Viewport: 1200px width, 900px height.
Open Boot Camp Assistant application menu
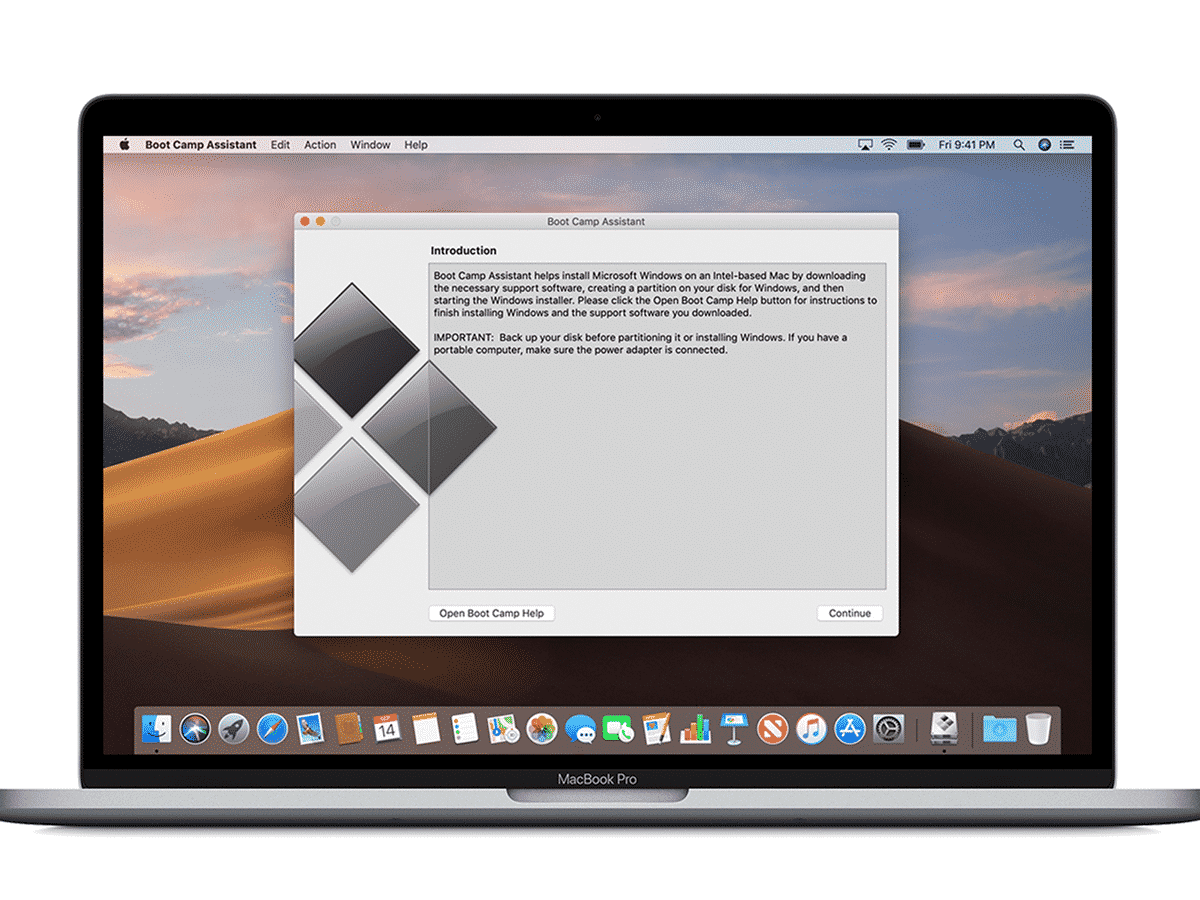(x=201, y=145)
